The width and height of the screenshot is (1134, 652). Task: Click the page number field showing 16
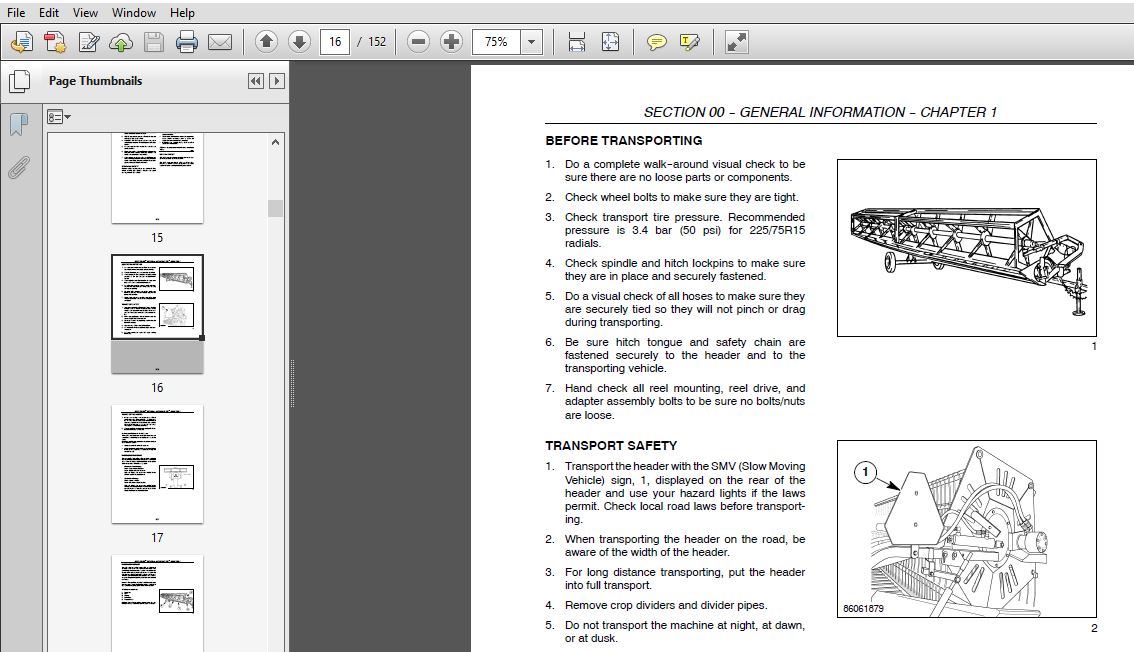[x=335, y=42]
